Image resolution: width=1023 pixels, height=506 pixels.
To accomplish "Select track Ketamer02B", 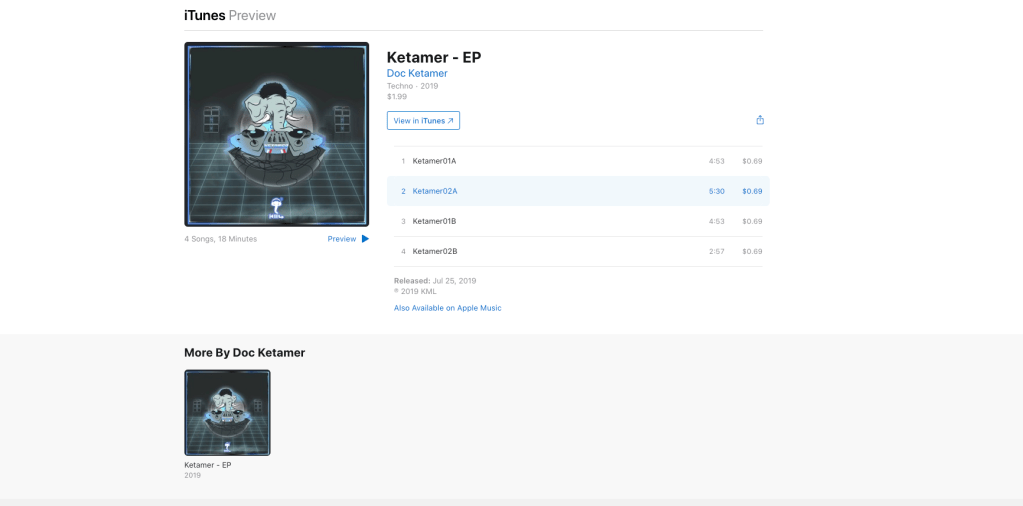I will pyautogui.click(x=578, y=251).
